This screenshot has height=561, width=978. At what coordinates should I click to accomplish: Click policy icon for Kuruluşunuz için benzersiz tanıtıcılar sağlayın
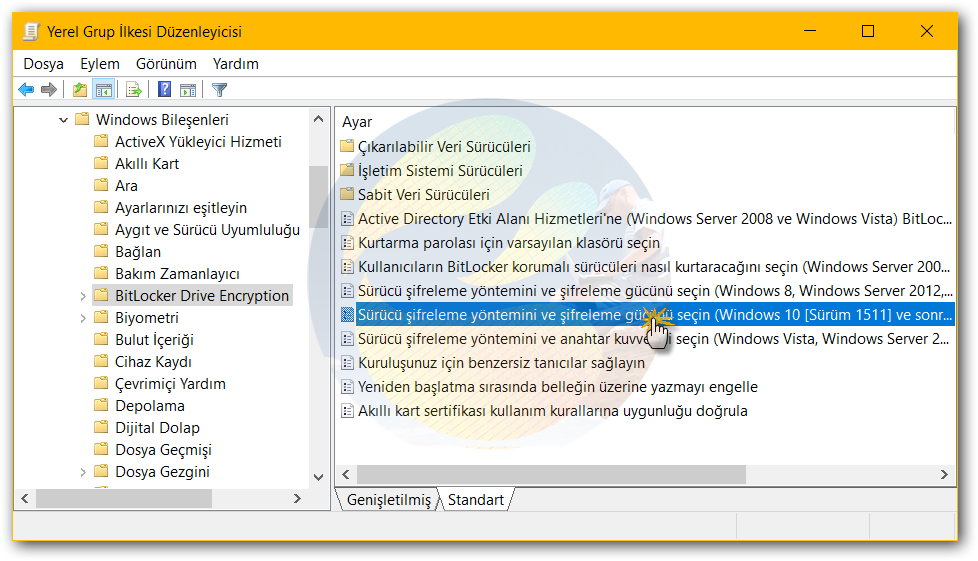coord(347,363)
